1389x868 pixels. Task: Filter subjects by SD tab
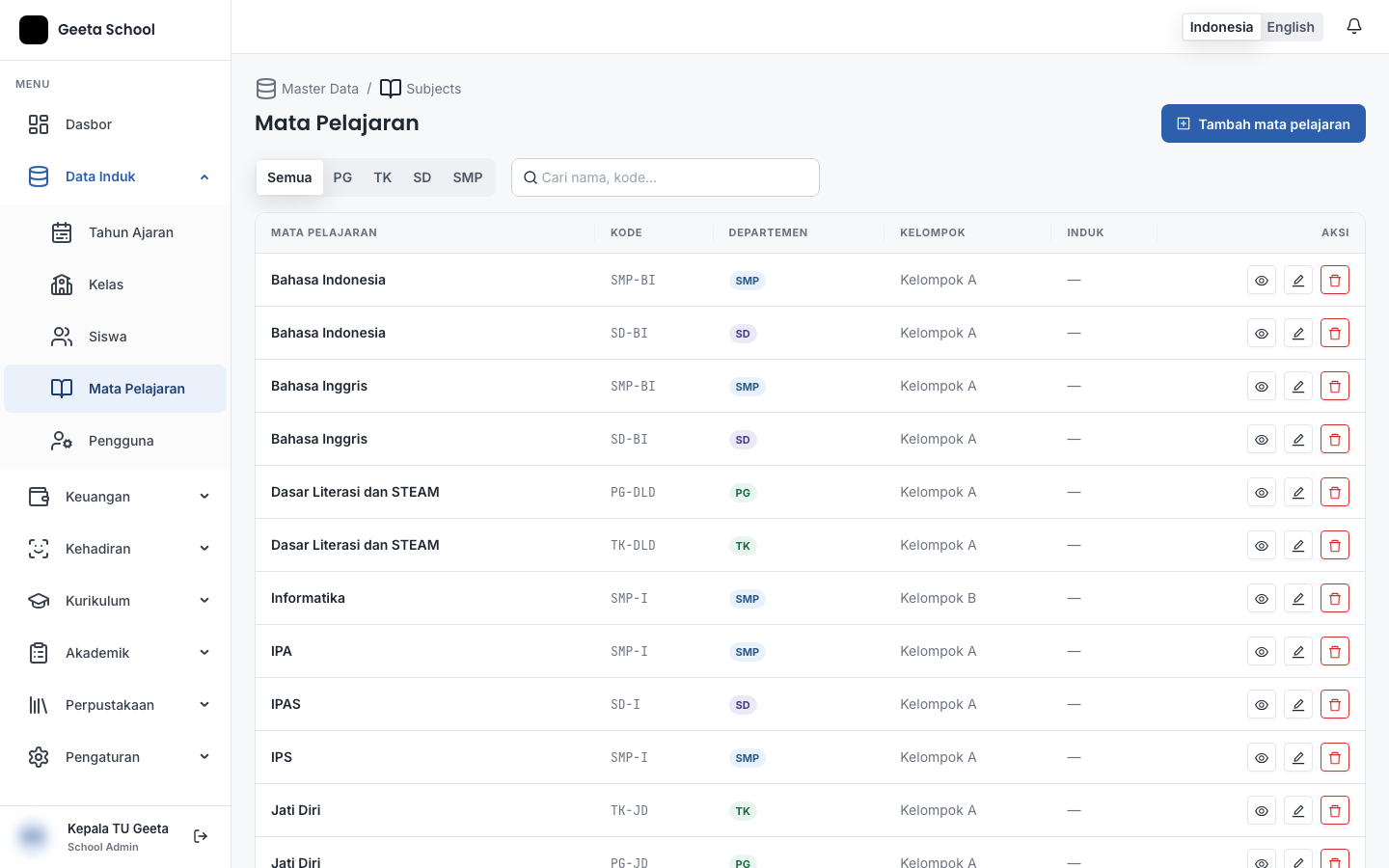click(x=422, y=177)
